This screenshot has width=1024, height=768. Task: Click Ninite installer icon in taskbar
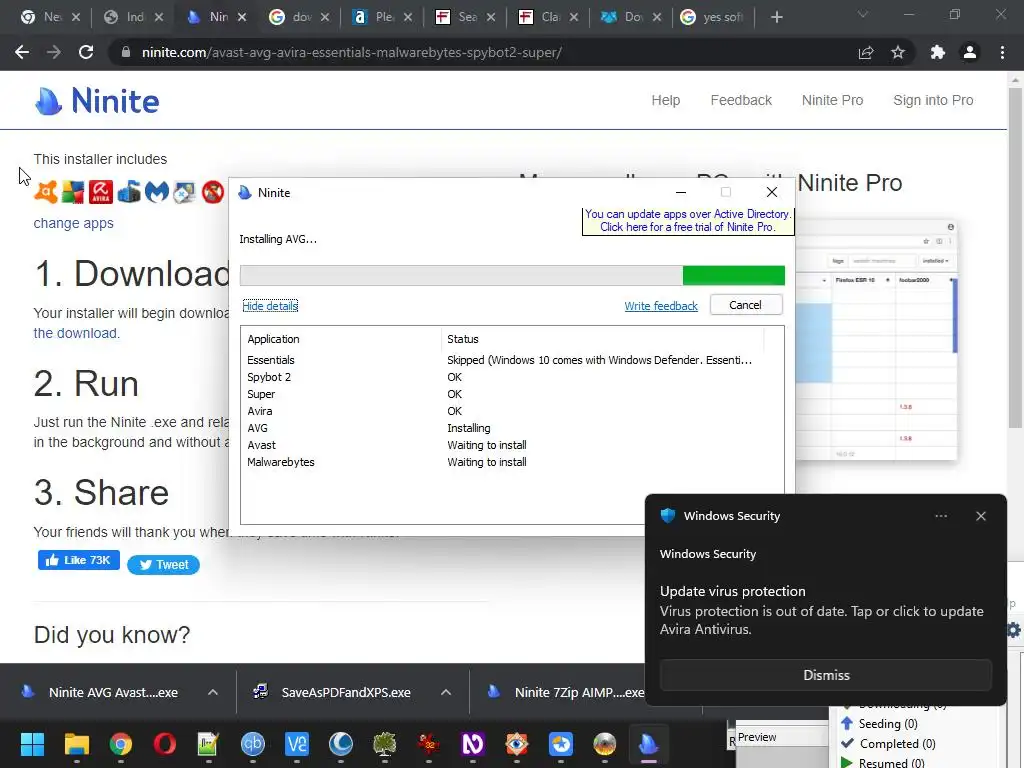(x=648, y=744)
